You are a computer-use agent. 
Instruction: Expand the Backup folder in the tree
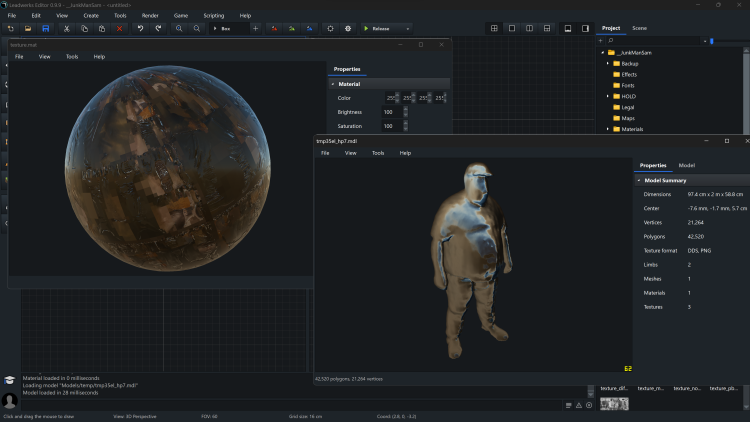pyautogui.click(x=608, y=63)
